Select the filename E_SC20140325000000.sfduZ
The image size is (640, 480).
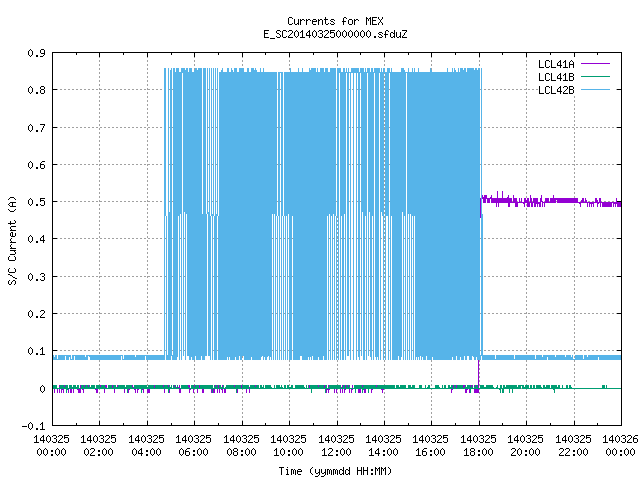pyautogui.click(x=335, y=34)
